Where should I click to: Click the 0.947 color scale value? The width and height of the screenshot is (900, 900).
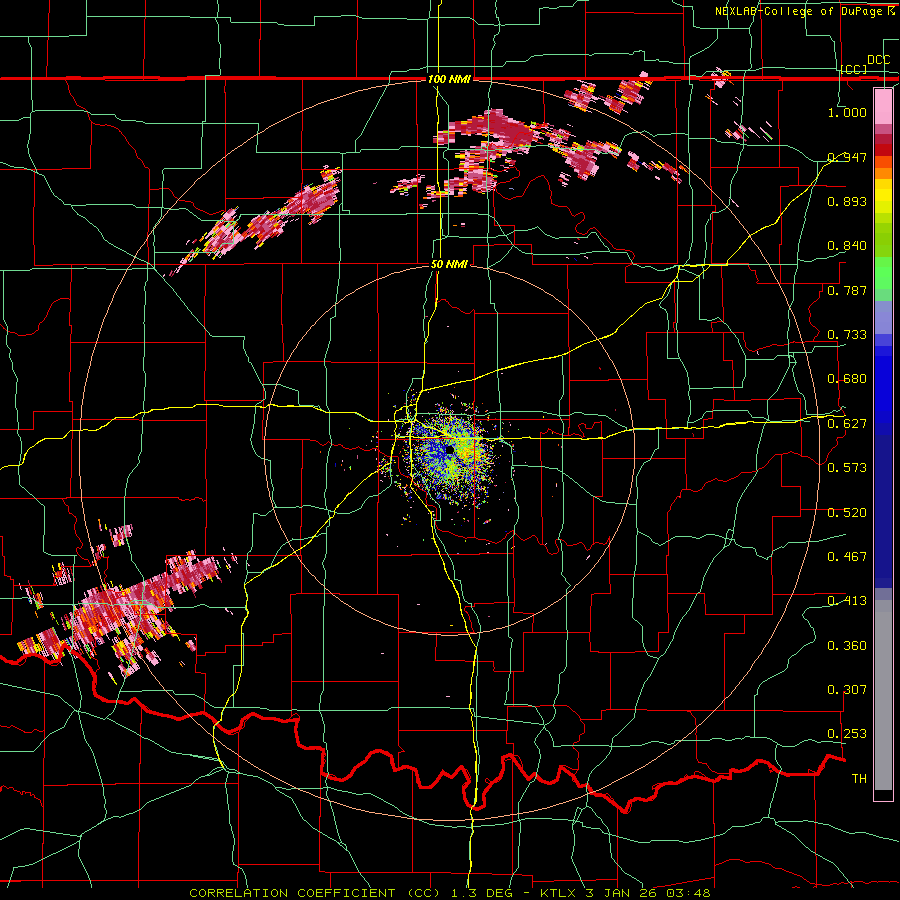tap(847, 157)
